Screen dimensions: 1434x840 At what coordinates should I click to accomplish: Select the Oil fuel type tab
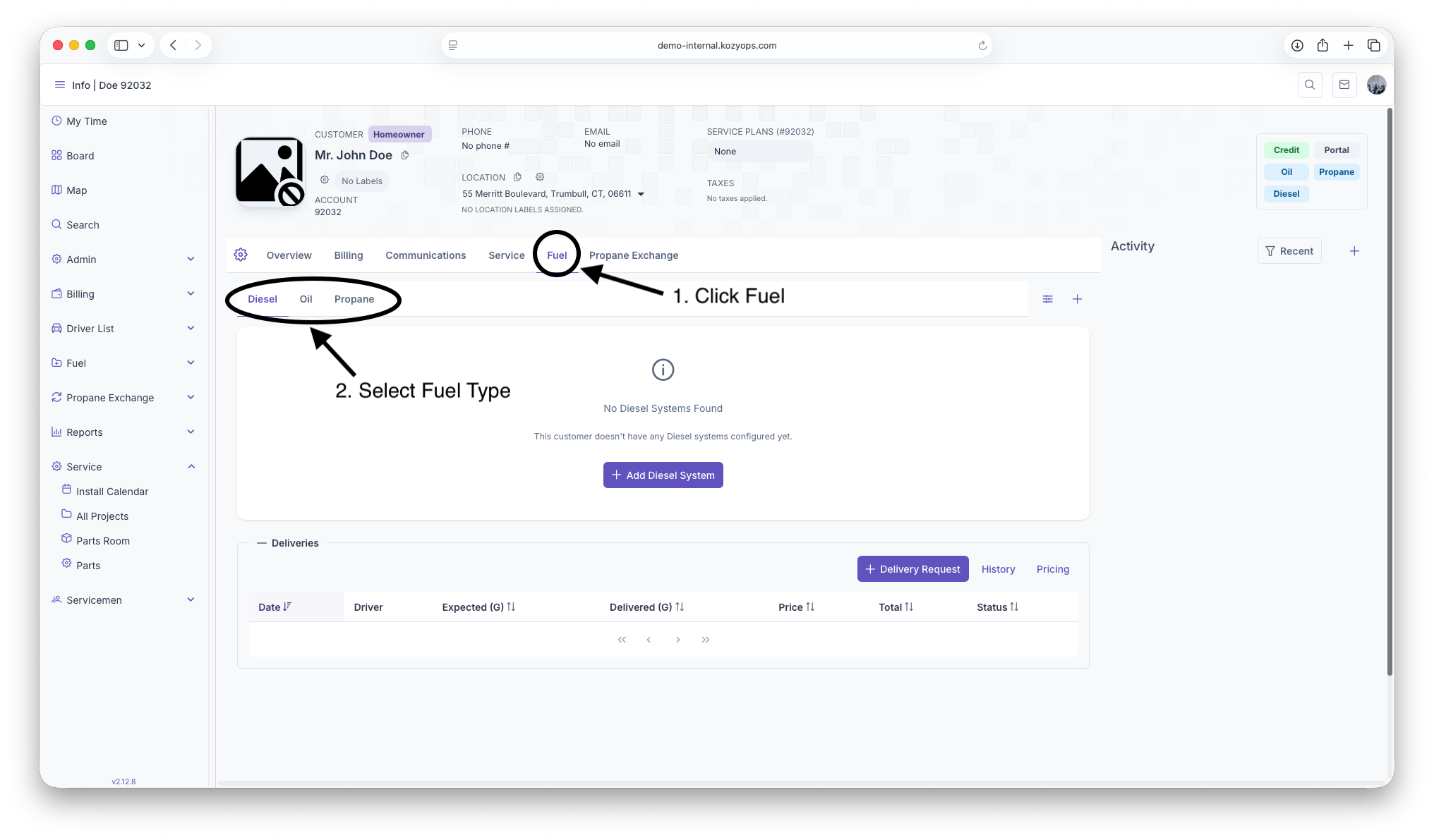[x=306, y=299]
